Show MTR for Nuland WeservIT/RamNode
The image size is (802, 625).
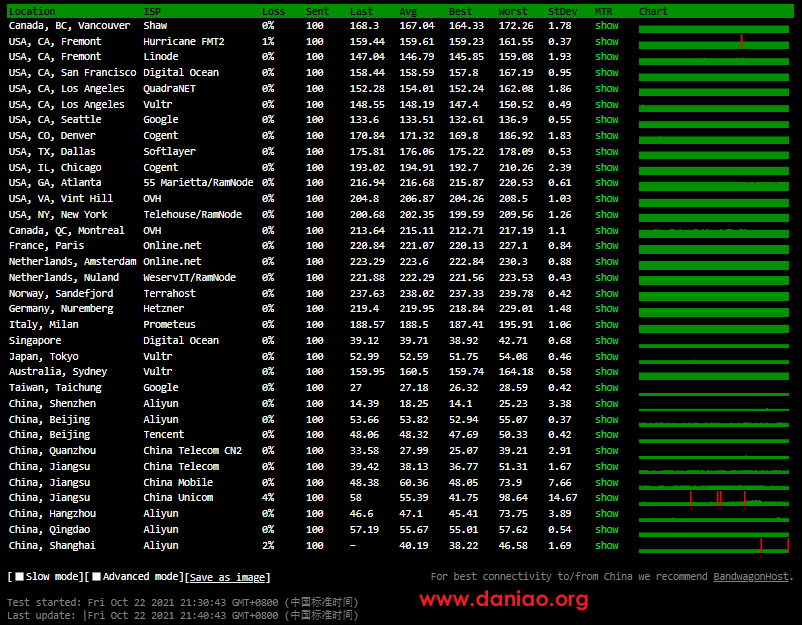coord(607,277)
